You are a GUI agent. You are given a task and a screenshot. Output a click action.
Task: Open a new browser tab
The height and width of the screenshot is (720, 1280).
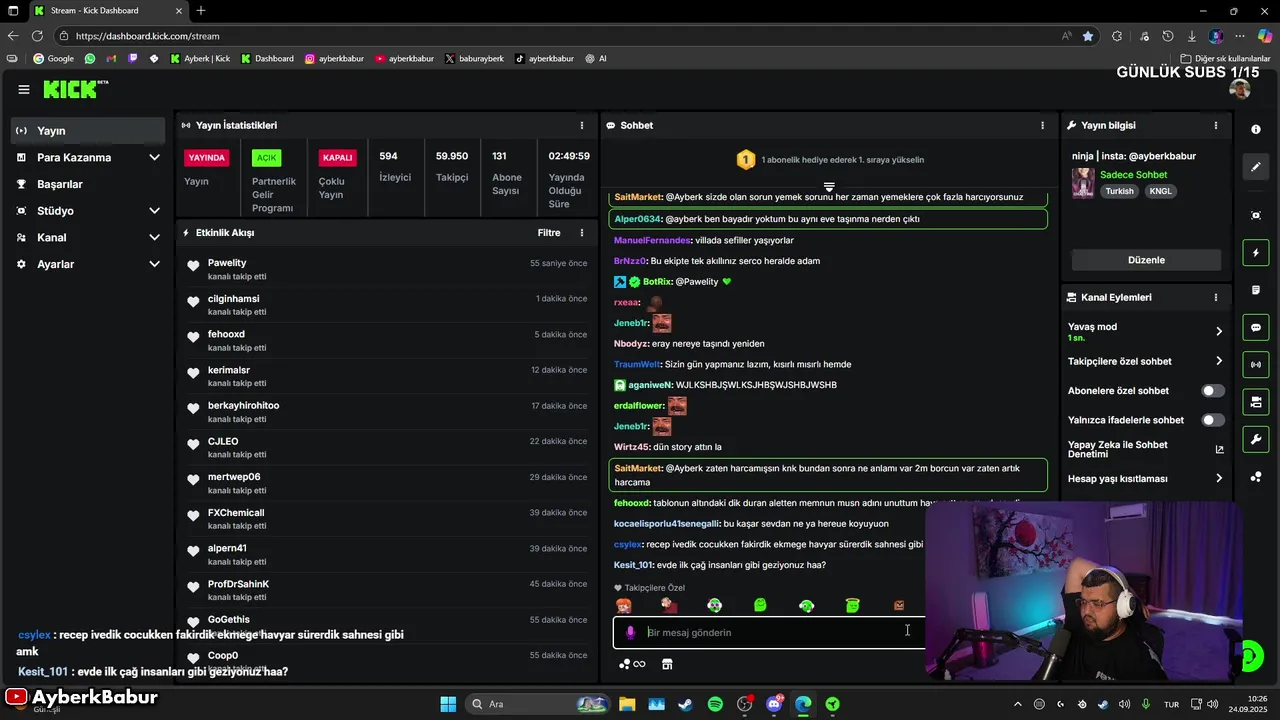[201, 11]
